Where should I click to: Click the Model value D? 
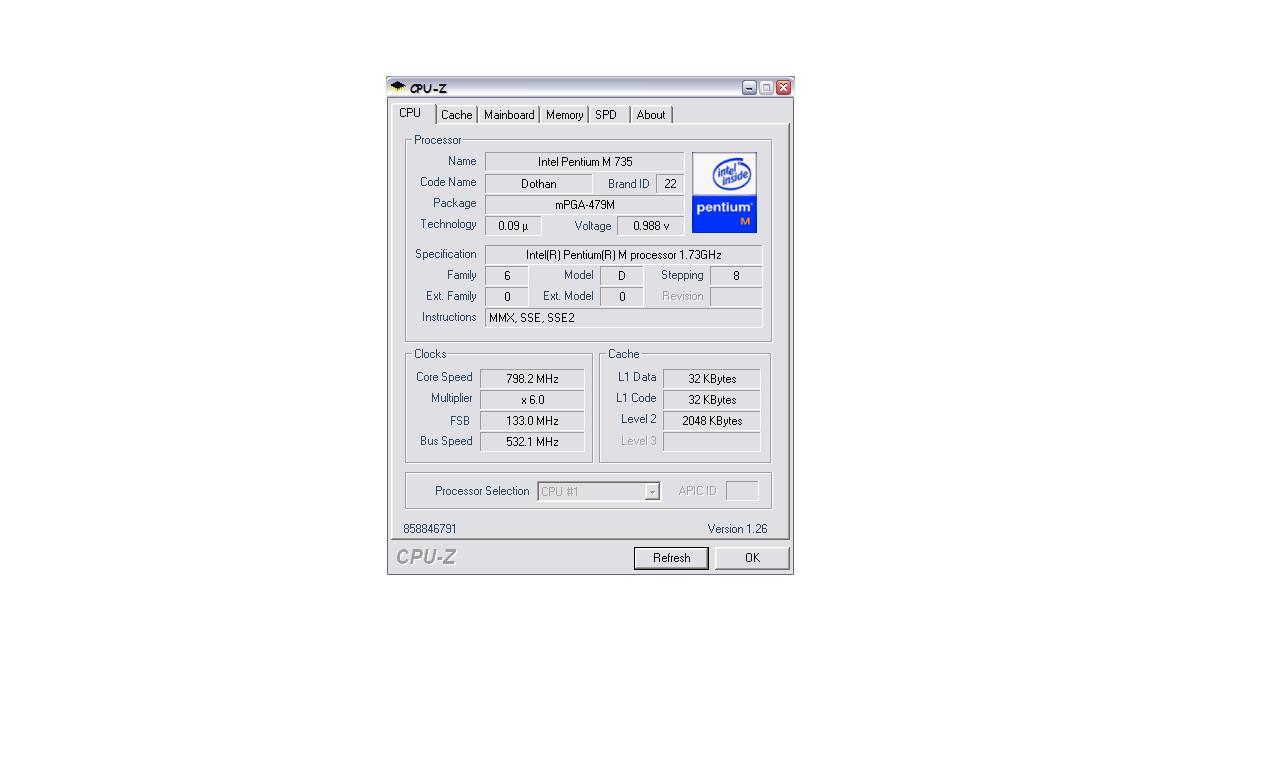click(x=621, y=276)
